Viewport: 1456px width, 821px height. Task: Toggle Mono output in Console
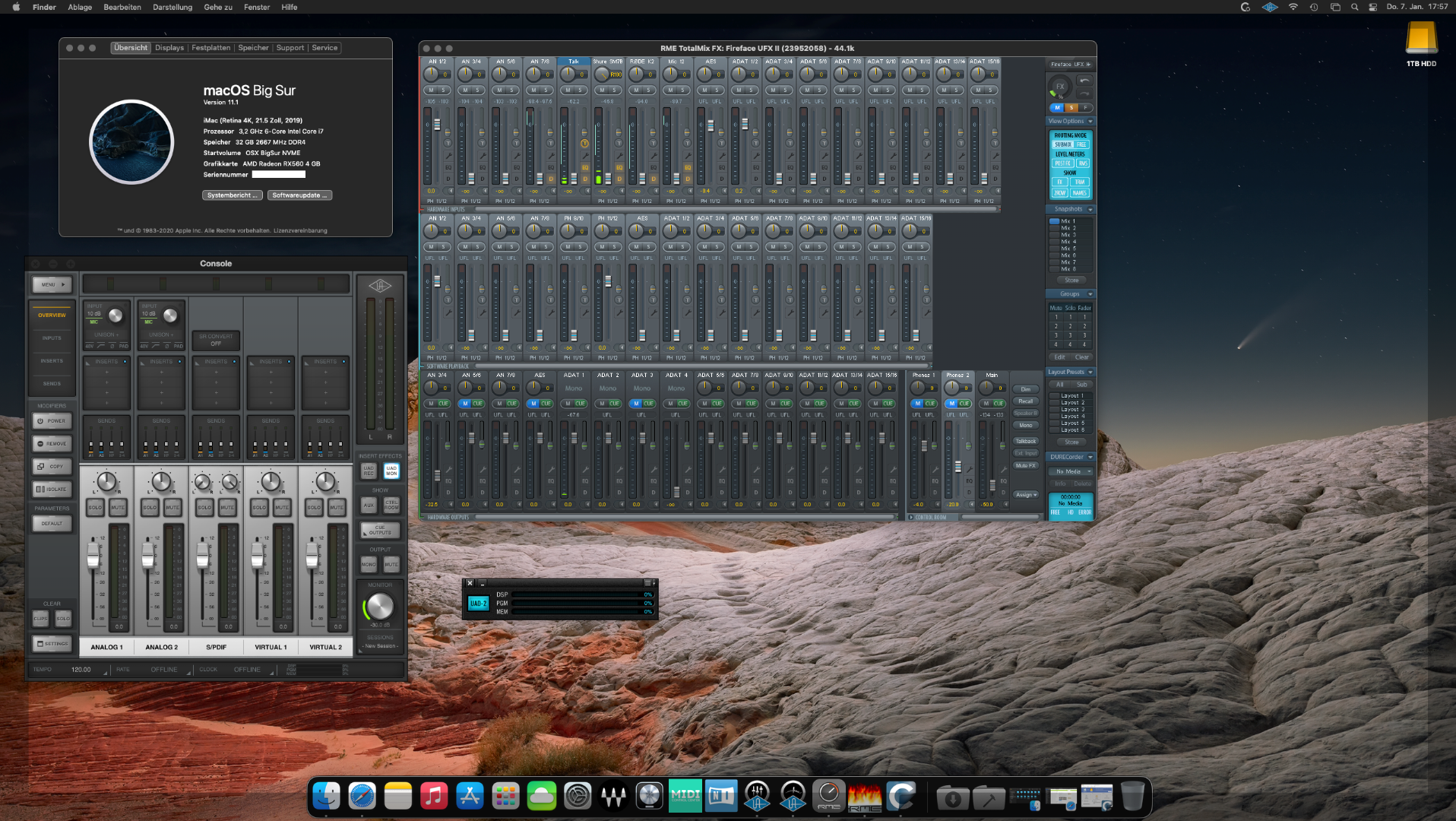pyautogui.click(x=369, y=565)
